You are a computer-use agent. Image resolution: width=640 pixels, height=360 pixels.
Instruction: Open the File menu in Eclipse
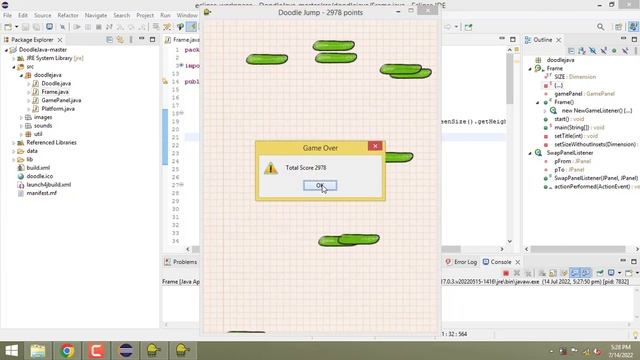7,15
